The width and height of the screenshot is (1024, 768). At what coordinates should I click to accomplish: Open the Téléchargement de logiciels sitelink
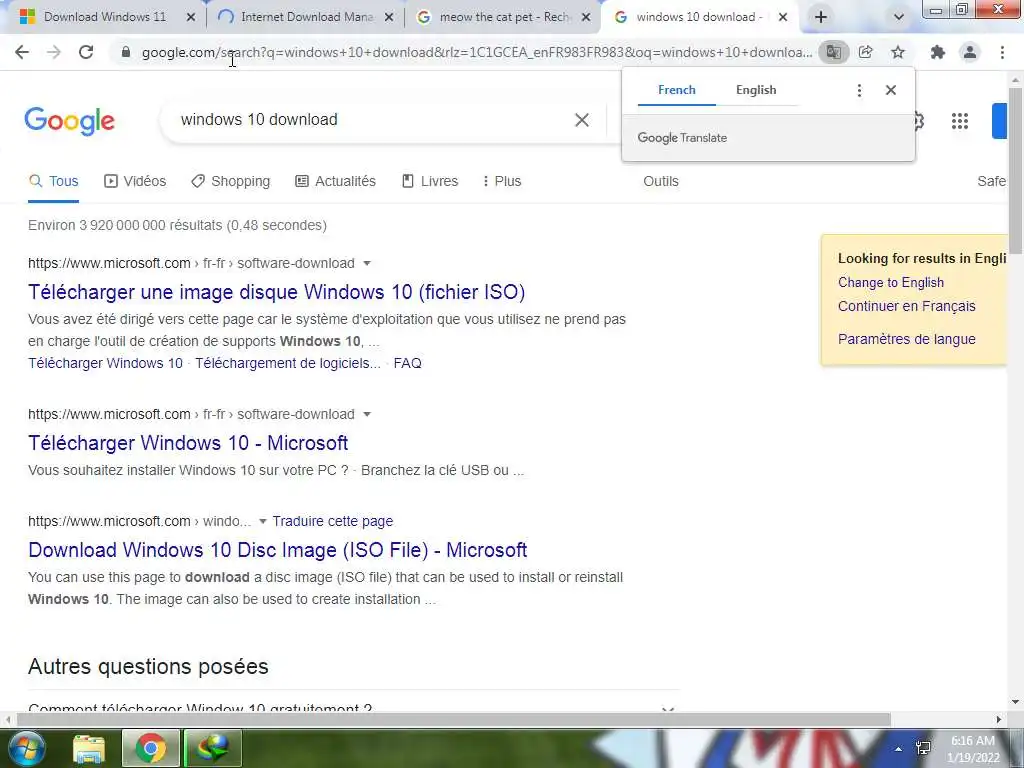287,363
